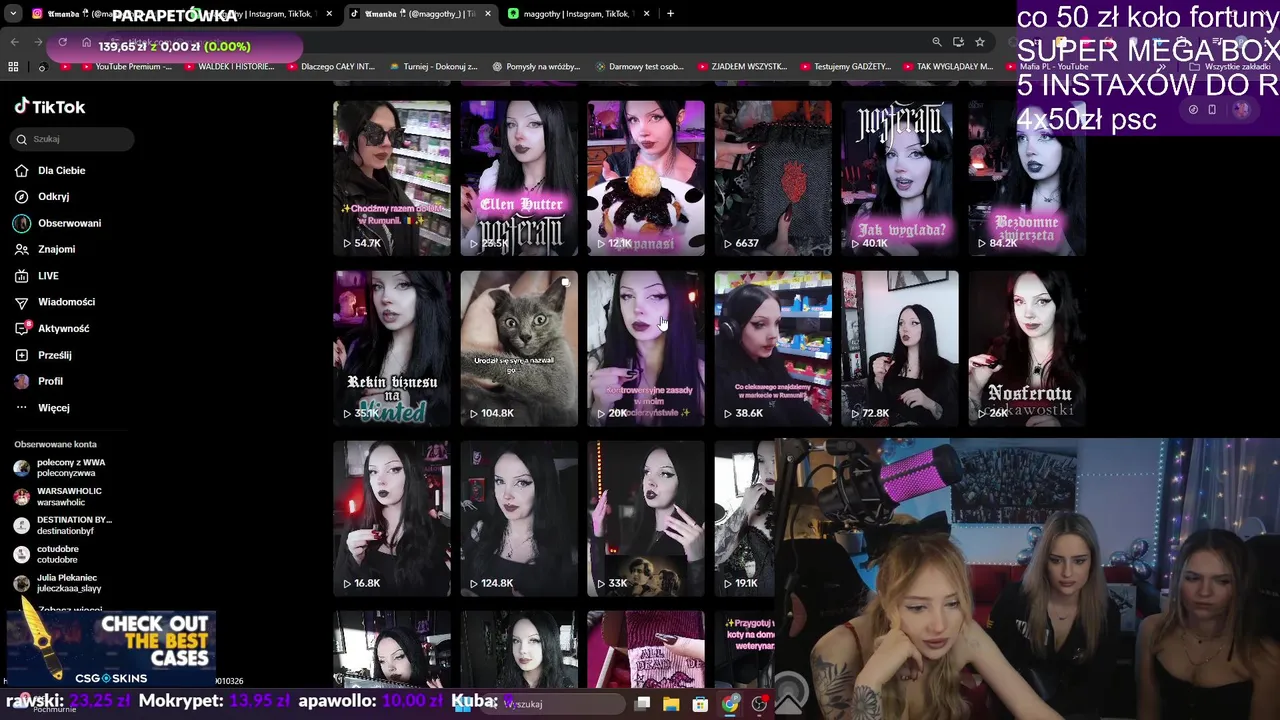Screen dimensions: 1280x720
Task: Open the cotudobre followed account
Action: pos(58,554)
